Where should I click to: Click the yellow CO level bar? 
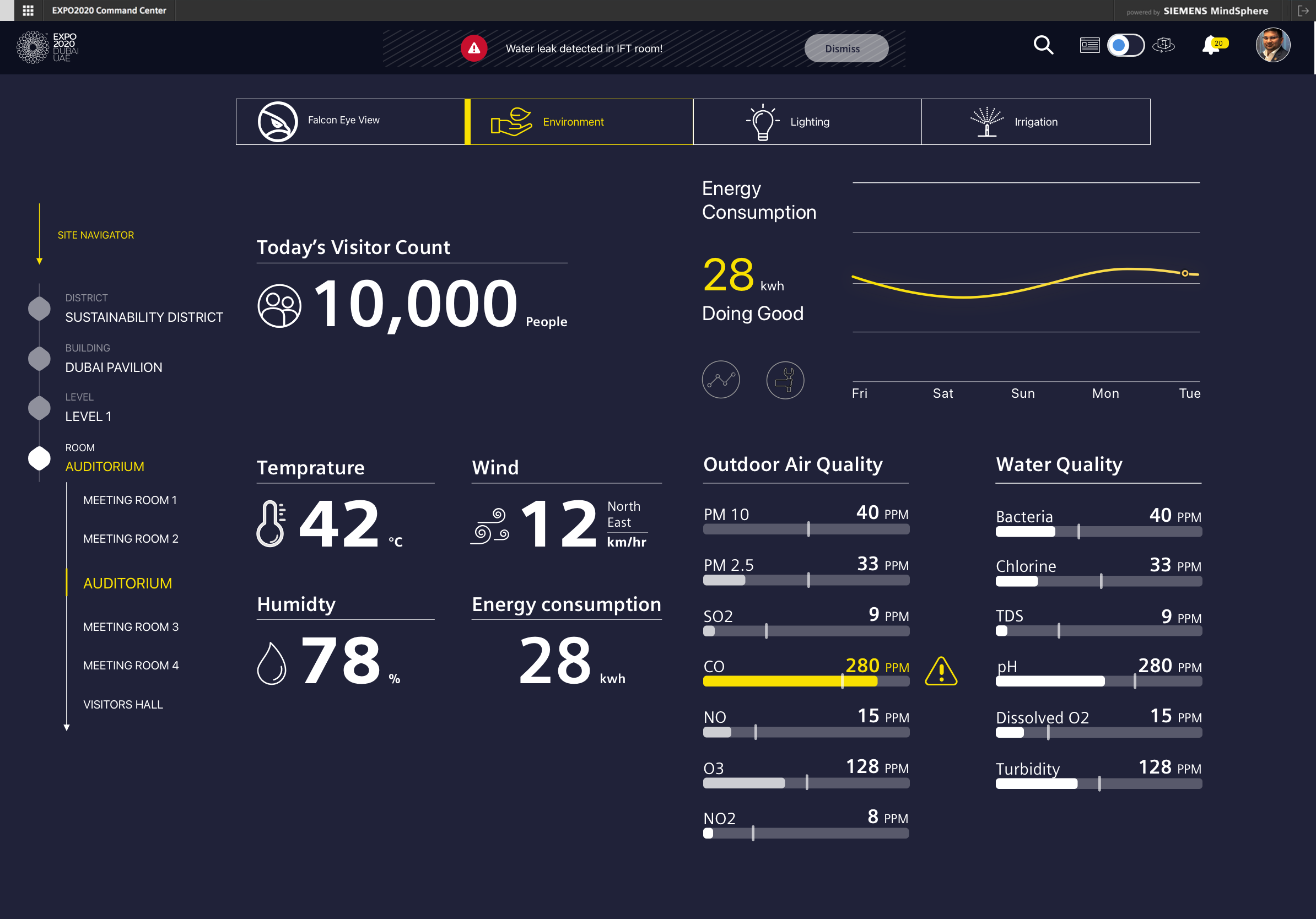click(x=790, y=682)
